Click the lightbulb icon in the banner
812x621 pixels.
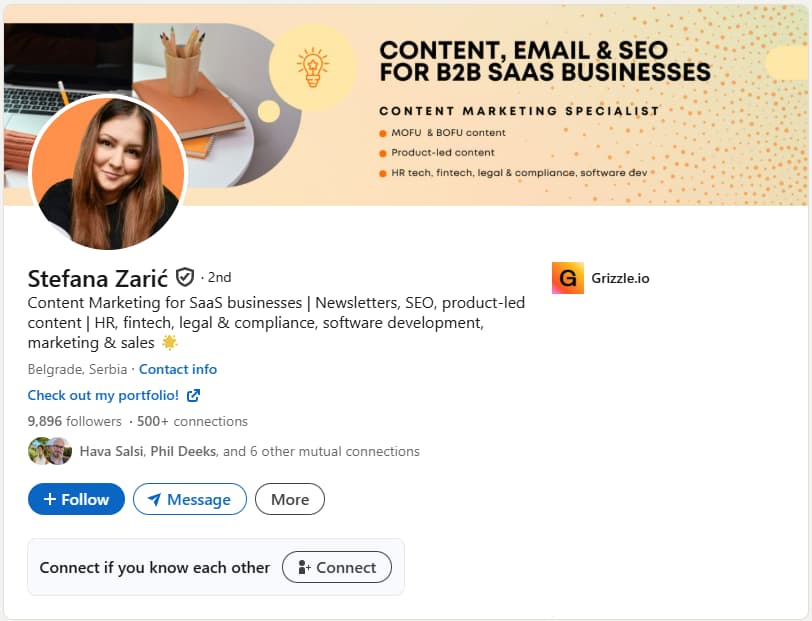coord(312,64)
